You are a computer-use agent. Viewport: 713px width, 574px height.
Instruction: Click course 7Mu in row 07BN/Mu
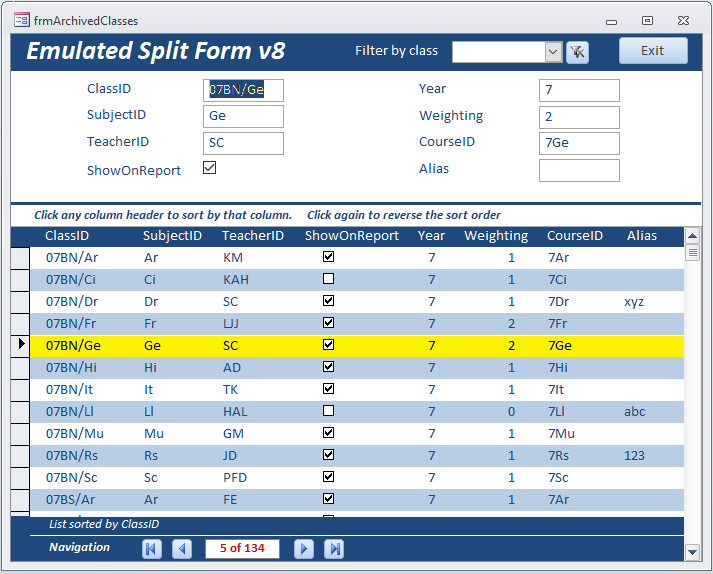tap(561, 433)
